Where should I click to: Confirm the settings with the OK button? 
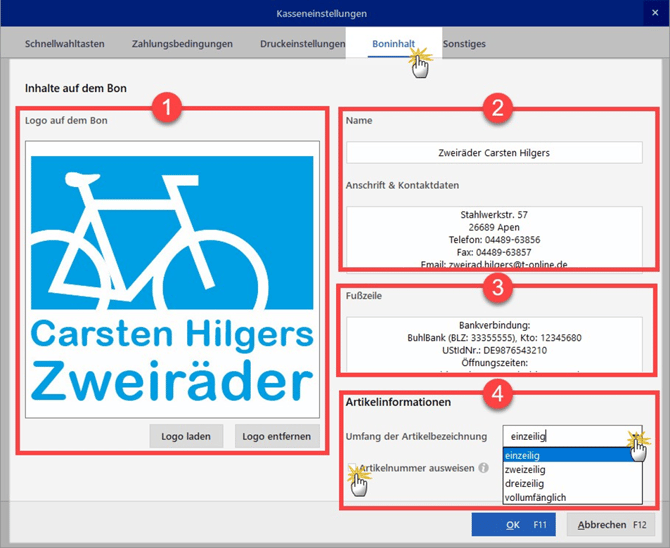[x=512, y=524]
